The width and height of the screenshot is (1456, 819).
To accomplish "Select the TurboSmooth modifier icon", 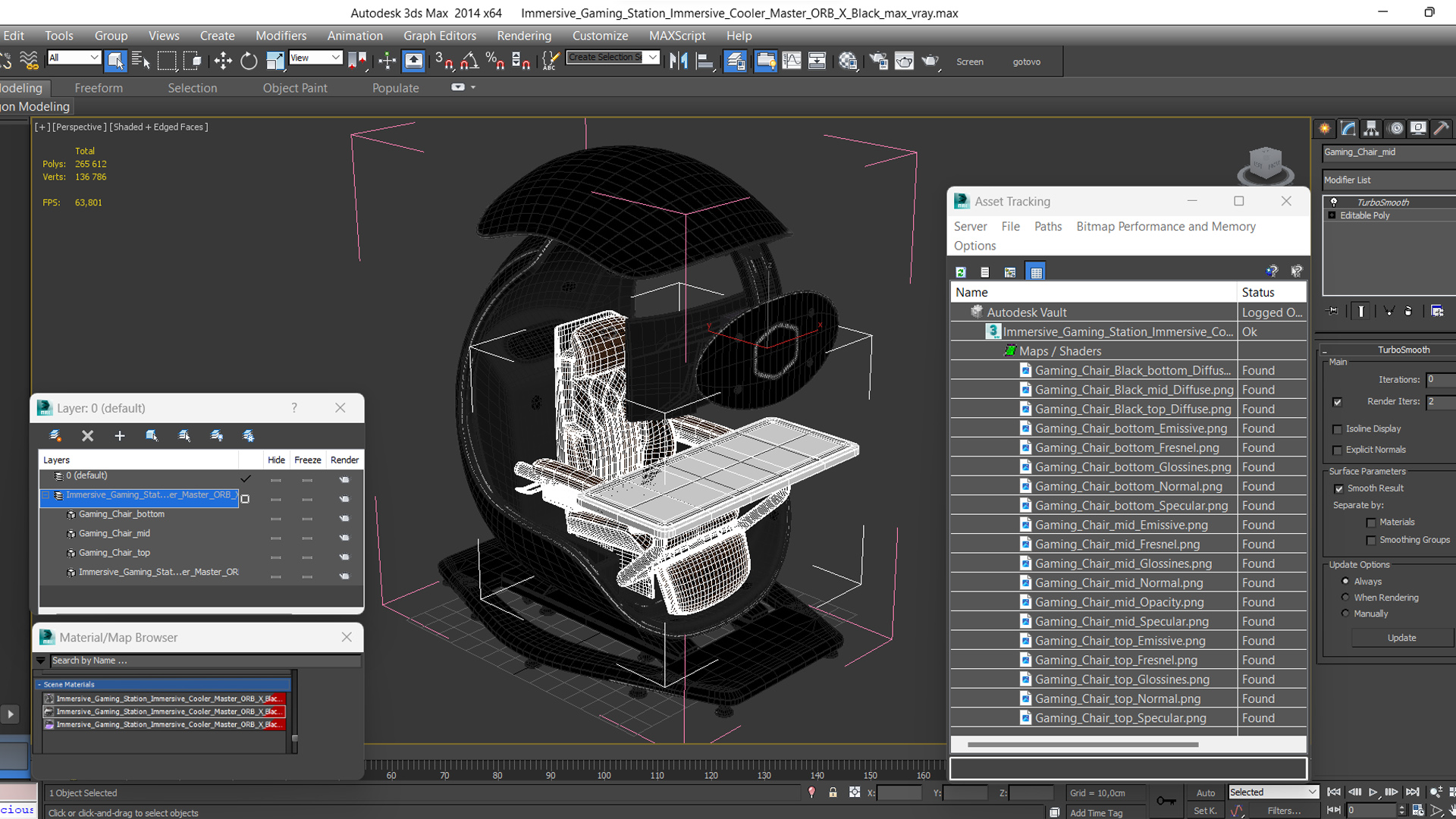I will click(x=1333, y=201).
